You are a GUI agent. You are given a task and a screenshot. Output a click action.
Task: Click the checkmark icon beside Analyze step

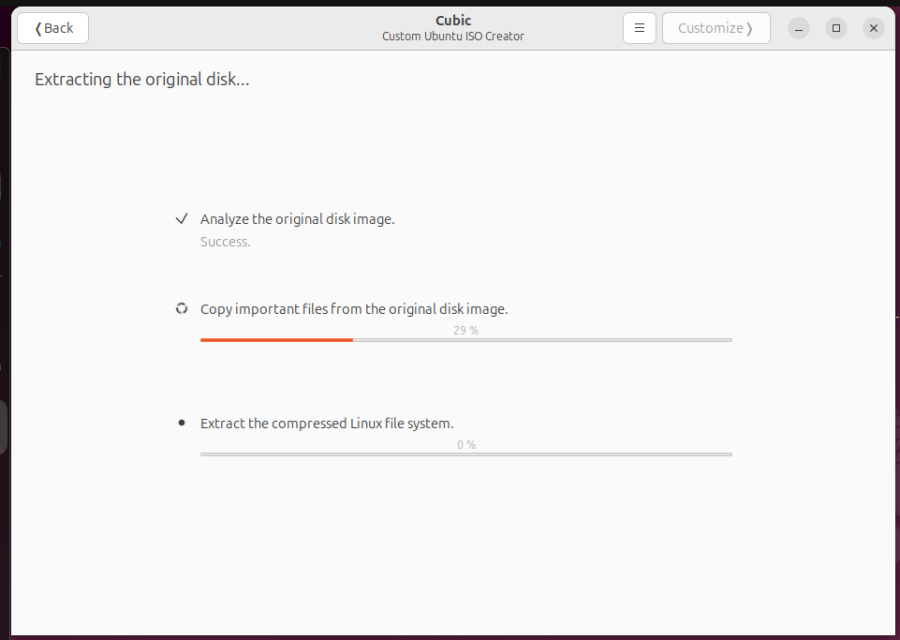[x=181, y=219]
